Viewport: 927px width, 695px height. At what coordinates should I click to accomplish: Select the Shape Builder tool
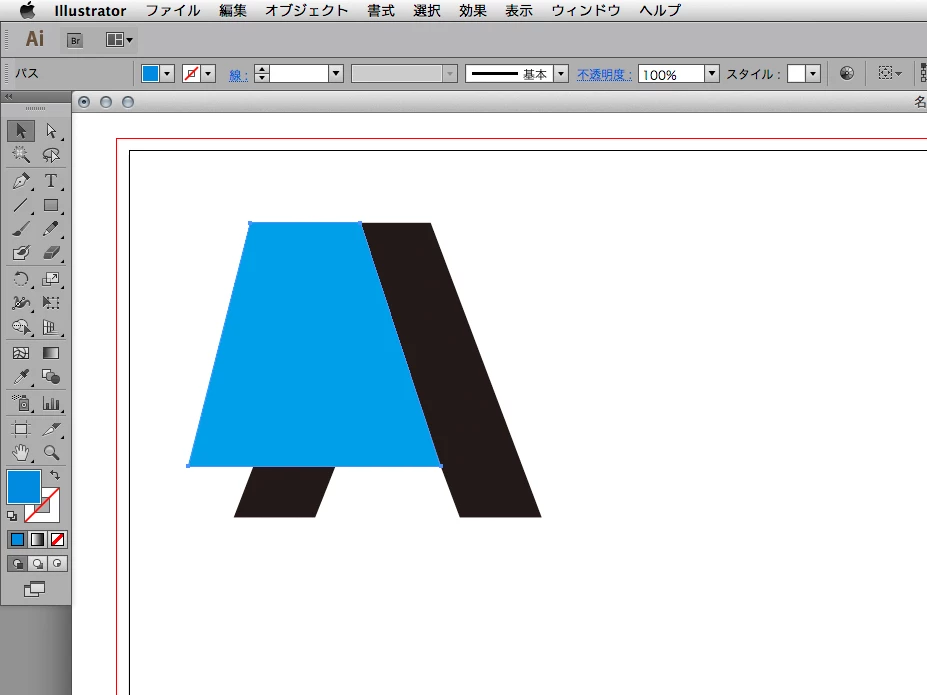tap(21, 327)
